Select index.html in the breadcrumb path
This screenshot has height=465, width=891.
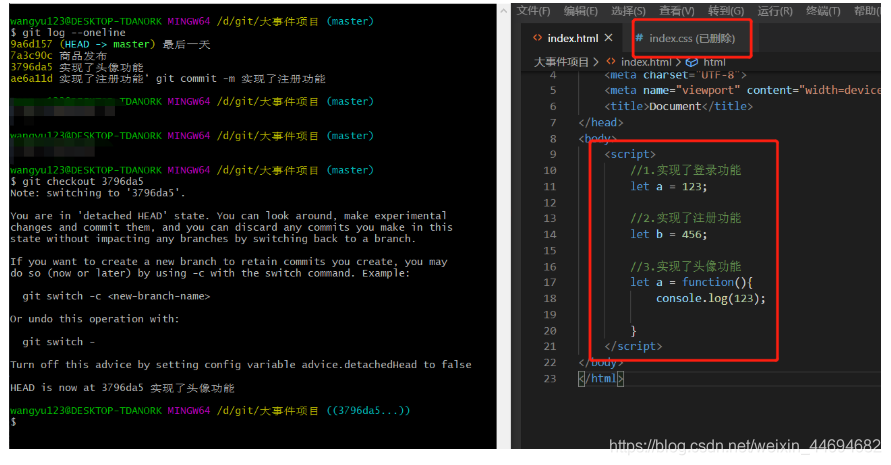point(646,62)
